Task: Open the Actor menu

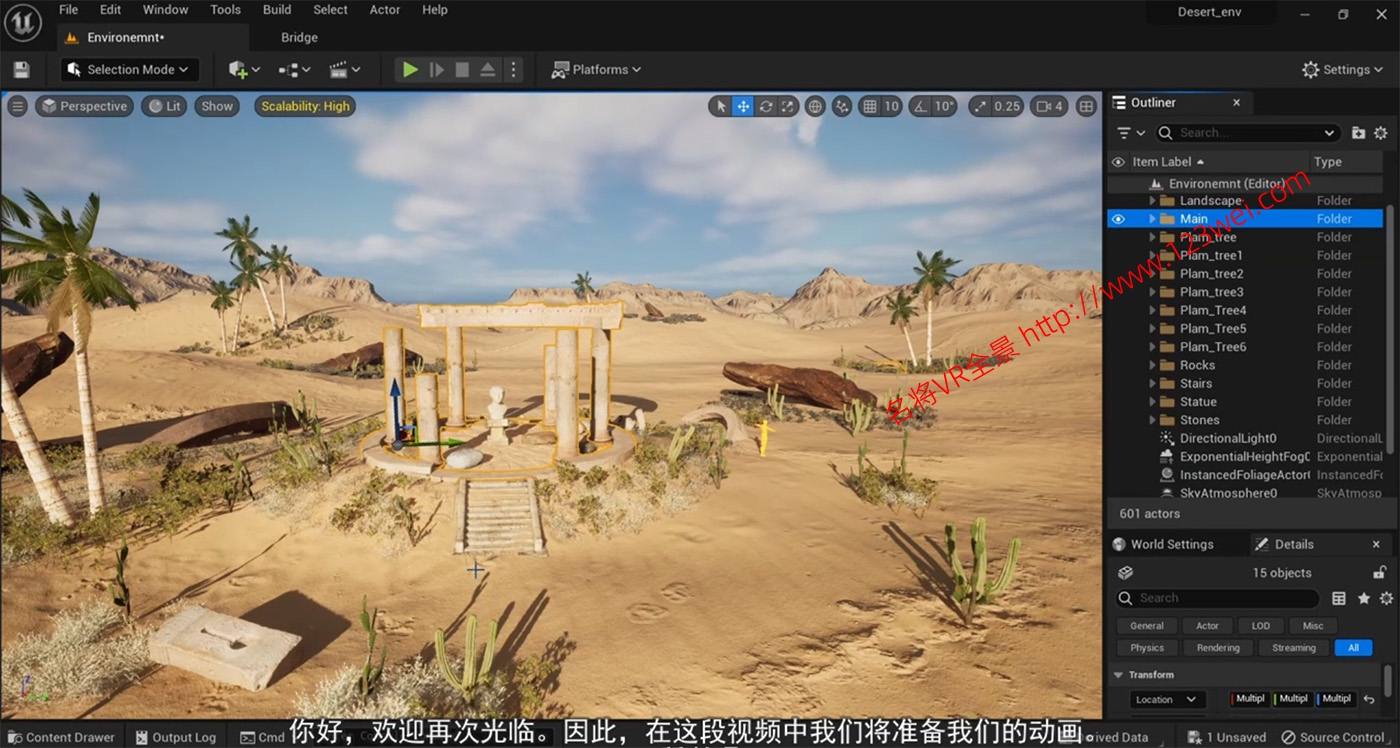Action: click(x=384, y=10)
